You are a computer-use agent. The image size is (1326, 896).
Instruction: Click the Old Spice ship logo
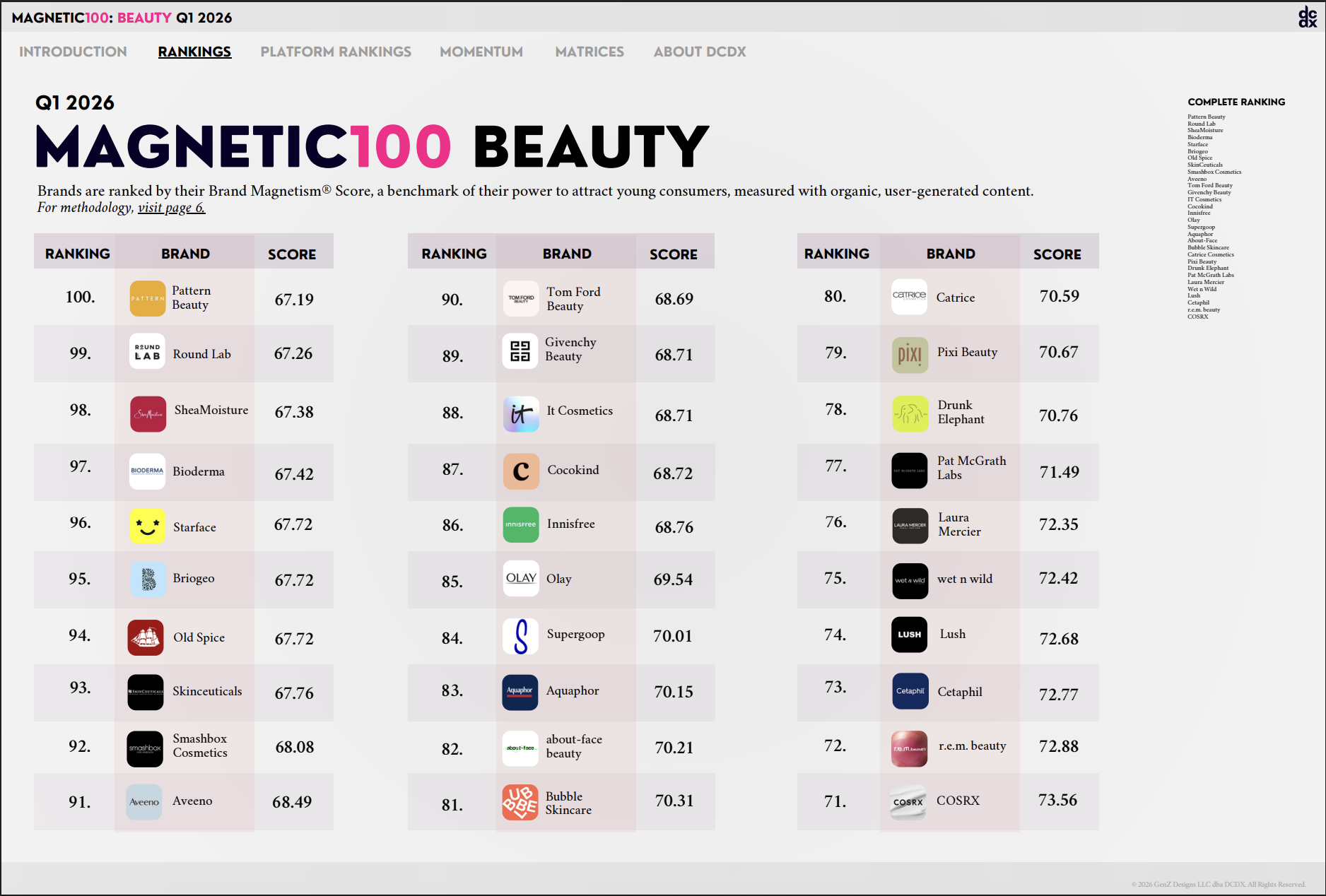[x=146, y=638]
